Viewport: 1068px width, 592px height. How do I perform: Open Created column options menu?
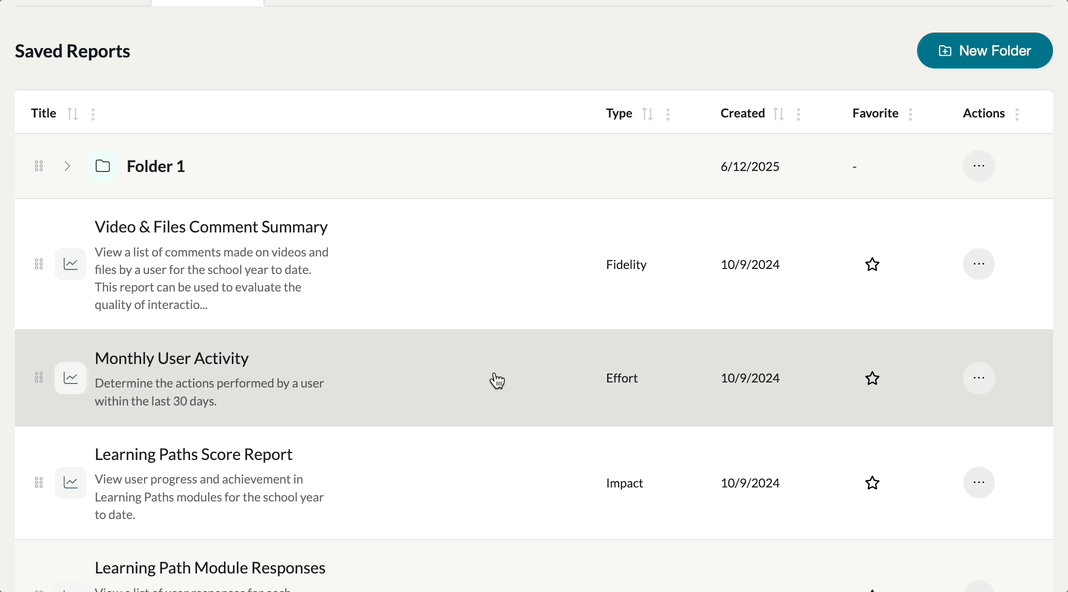point(798,114)
